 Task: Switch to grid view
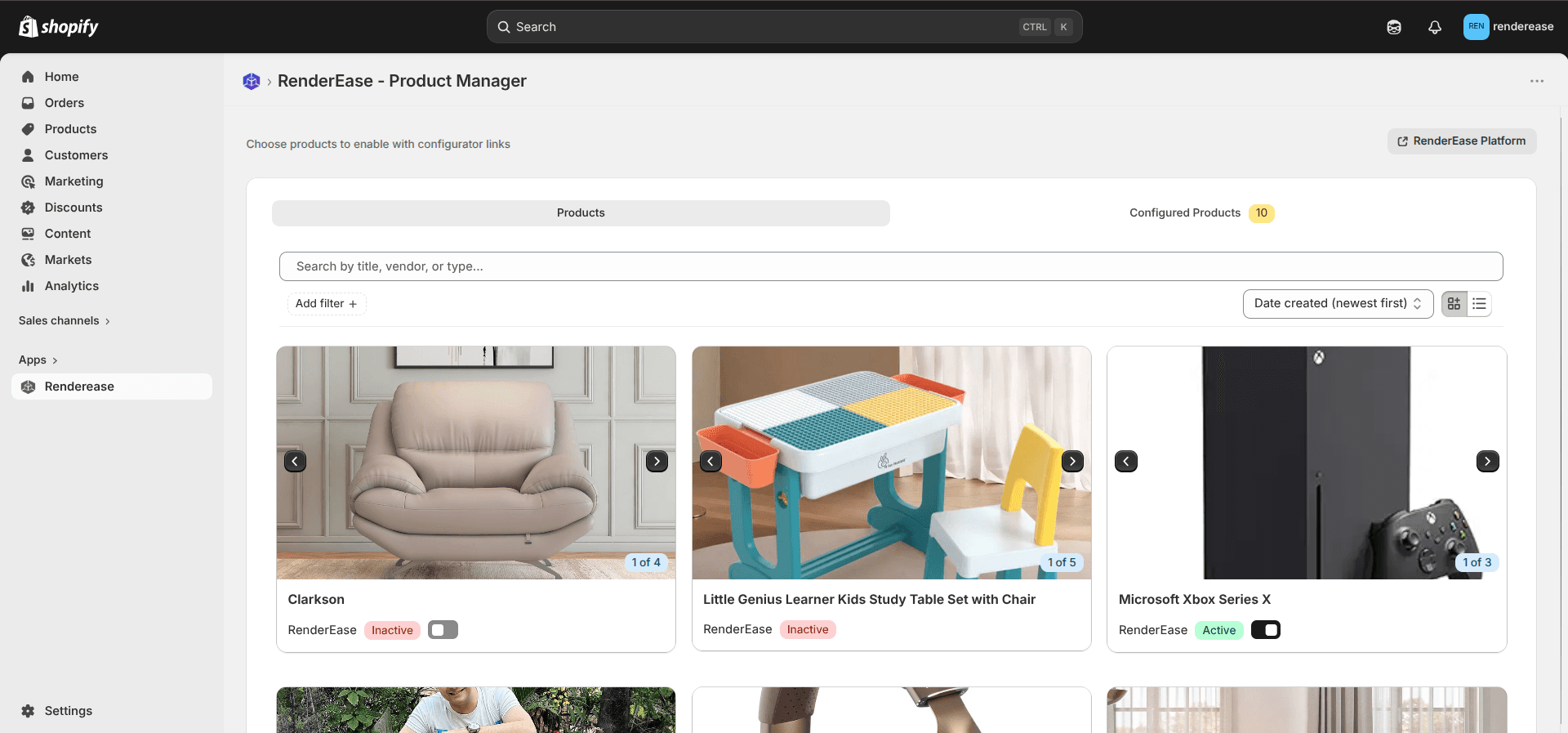pyautogui.click(x=1454, y=304)
